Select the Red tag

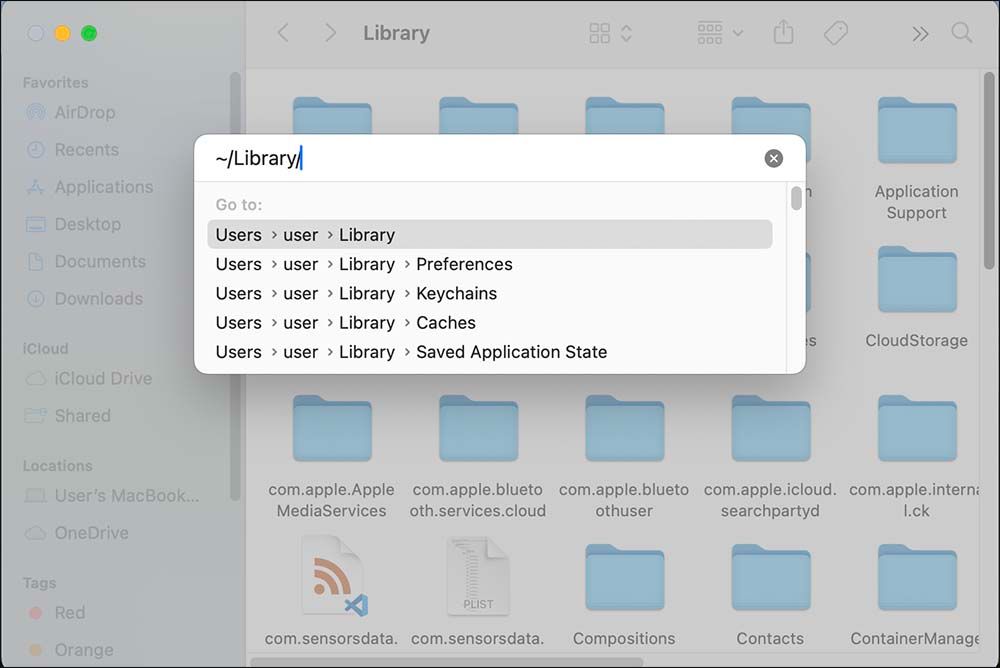tap(56, 612)
